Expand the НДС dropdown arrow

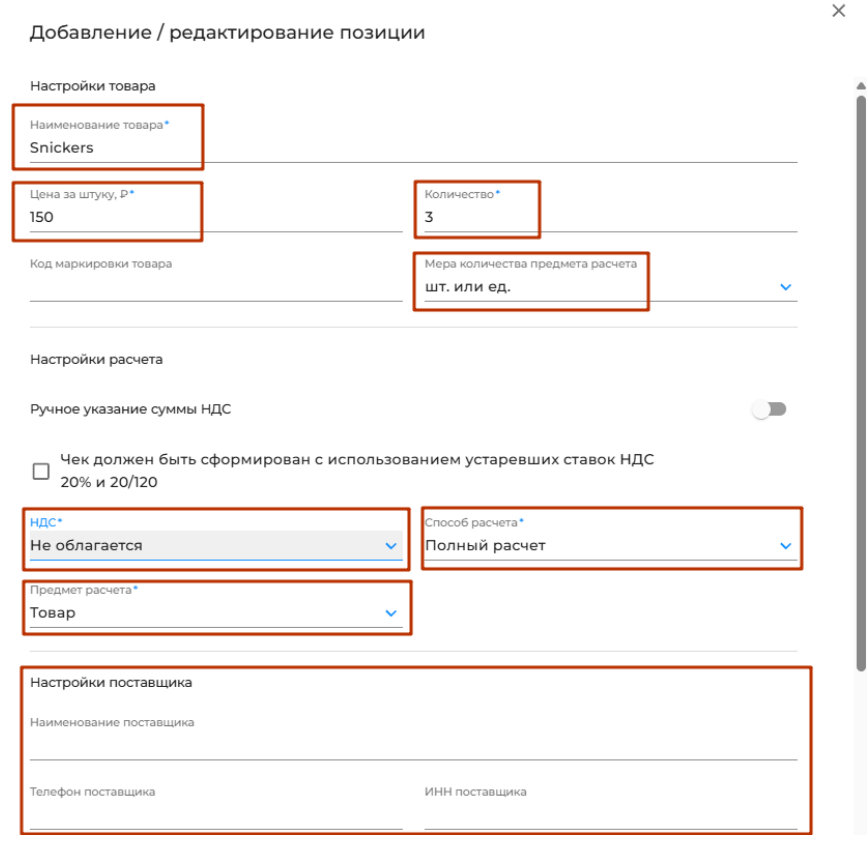tap(391, 546)
